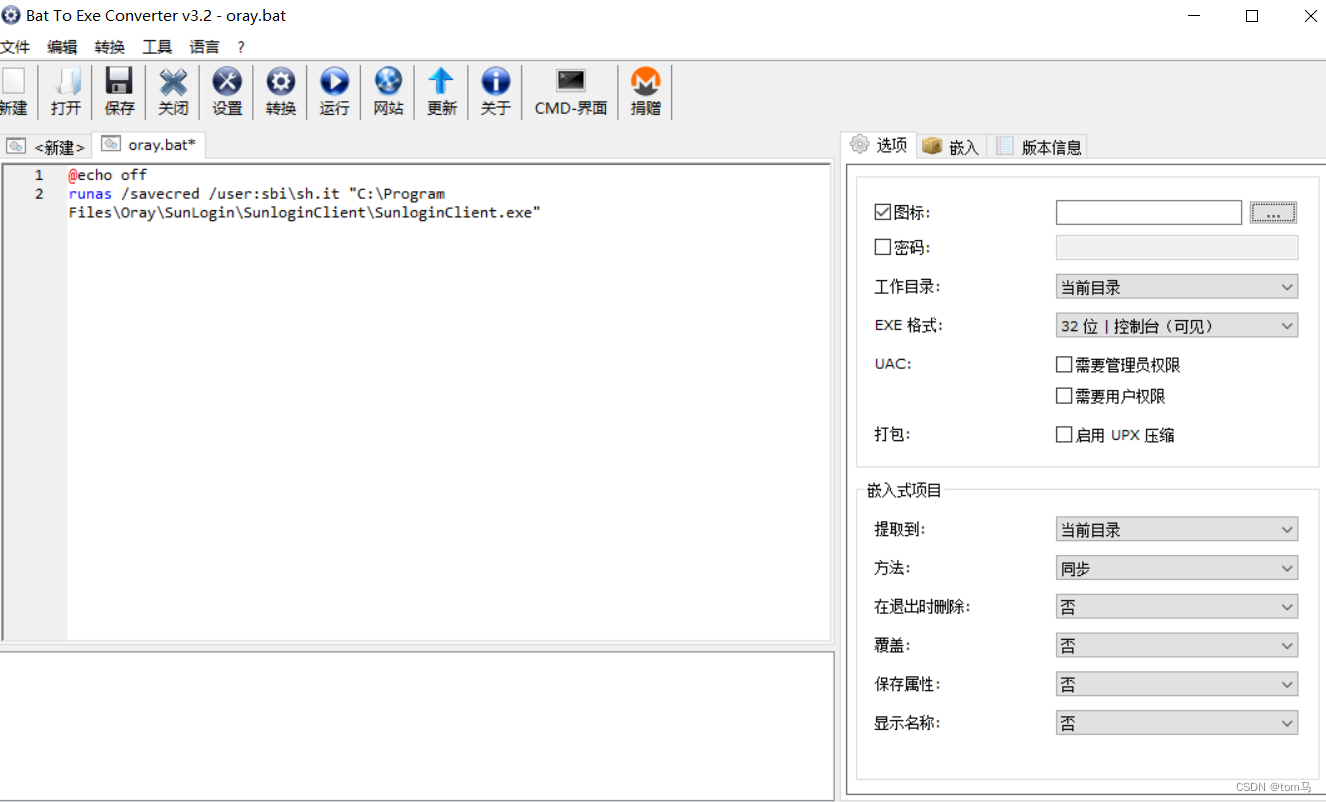Screen dimensions: 1326x802
Task: Click the 网站 (Website) globe icon
Action: (x=388, y=91)
